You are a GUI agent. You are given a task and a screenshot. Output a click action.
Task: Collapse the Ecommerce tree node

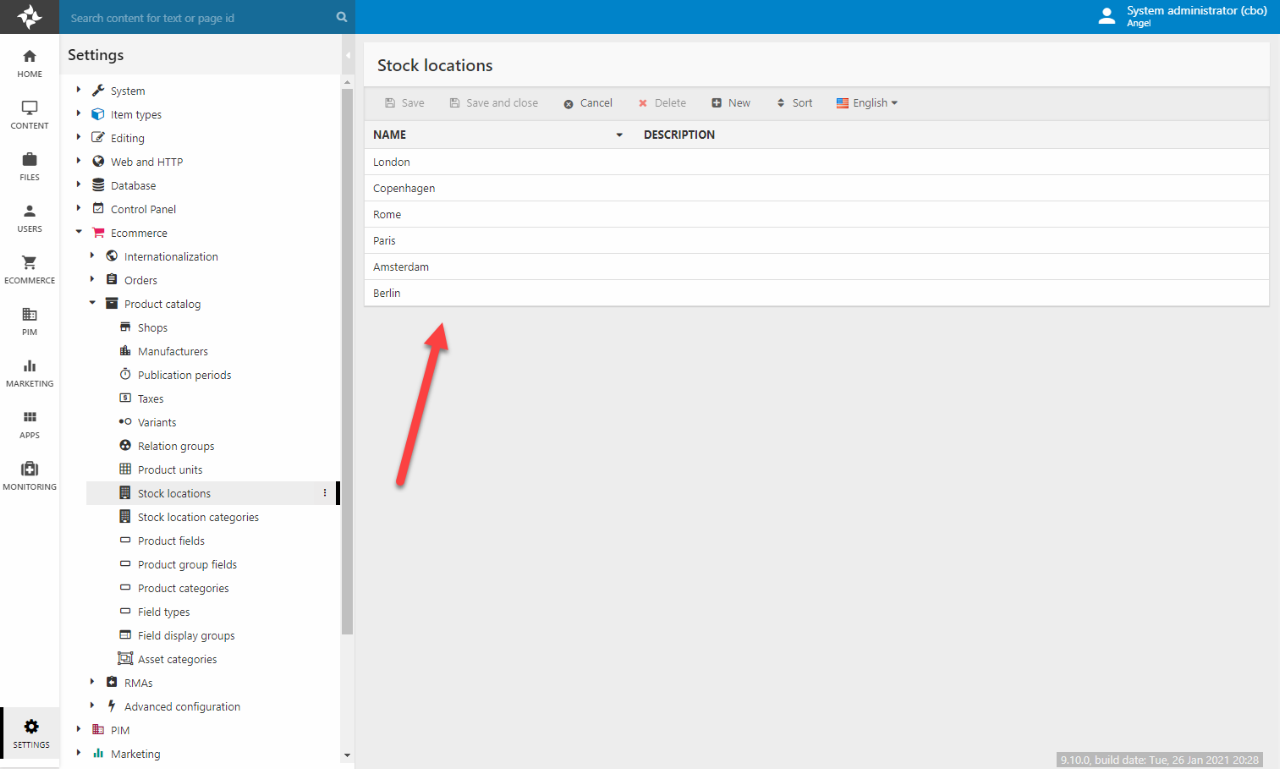click(x=79, y=233)
